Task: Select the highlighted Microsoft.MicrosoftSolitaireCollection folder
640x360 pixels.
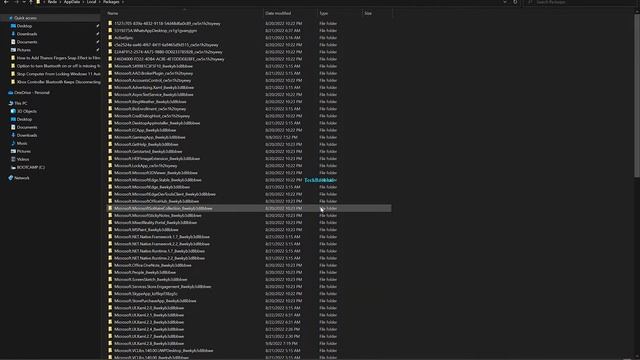Action: pos(249,209)
